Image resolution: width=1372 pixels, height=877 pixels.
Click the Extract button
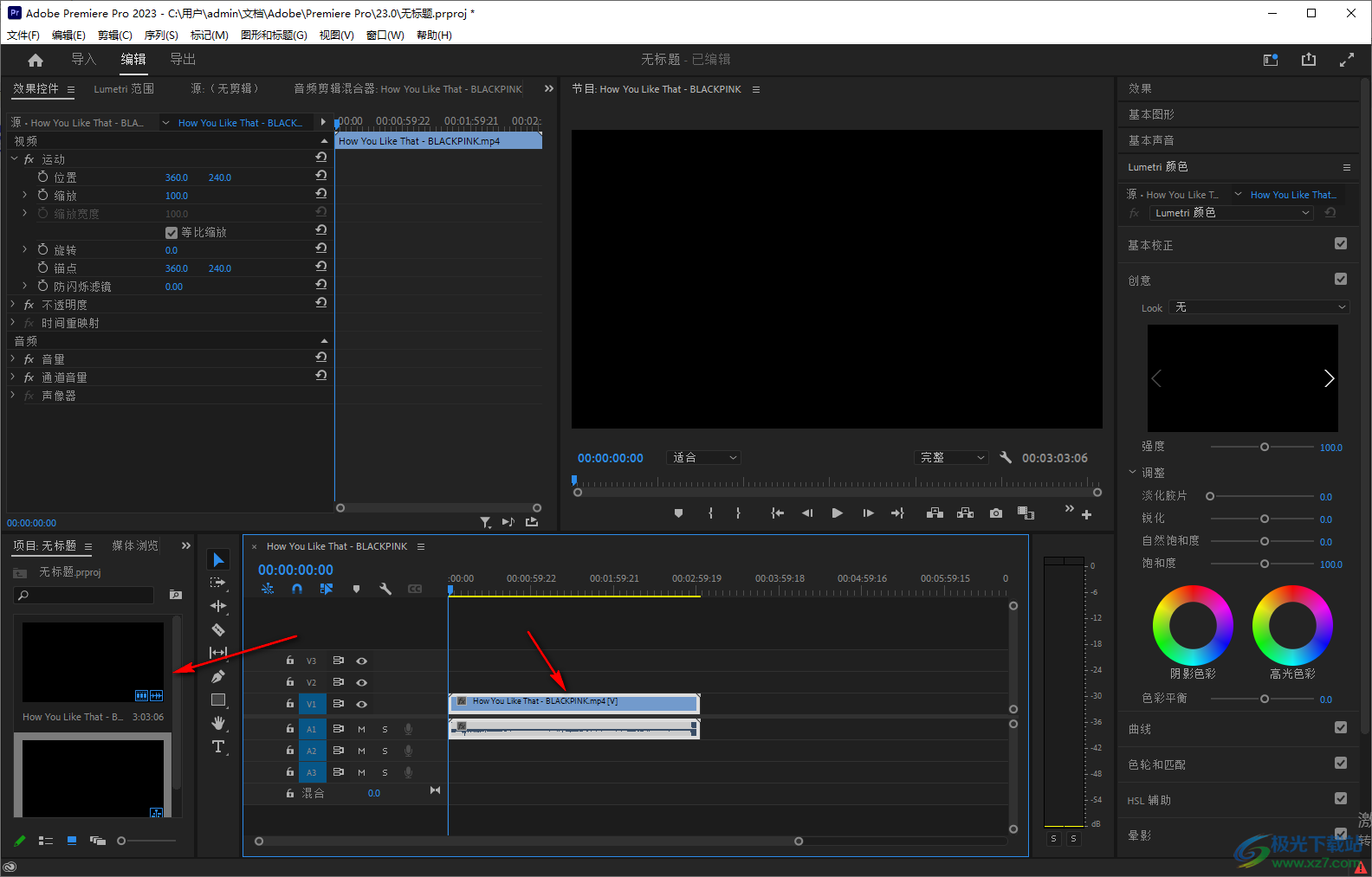pos(965,513)
